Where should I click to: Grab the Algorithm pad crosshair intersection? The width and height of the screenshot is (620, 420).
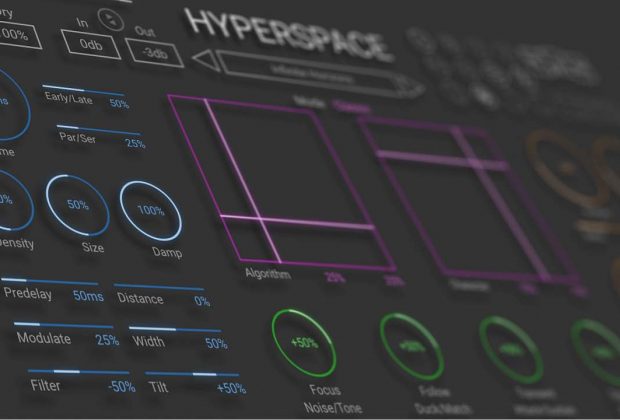click(x=259, y=218)
